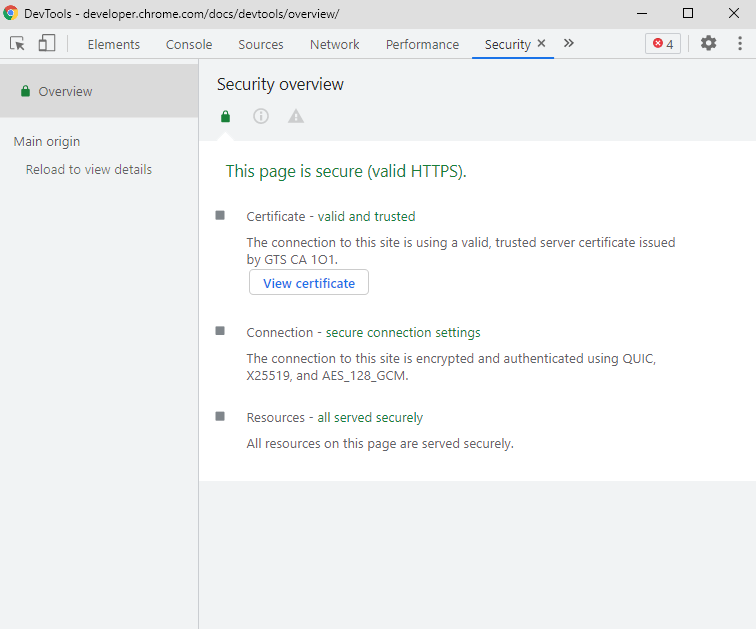Go to the Performance tab
Viewport: 756px width, 629px height.
[x=422, y=44]
